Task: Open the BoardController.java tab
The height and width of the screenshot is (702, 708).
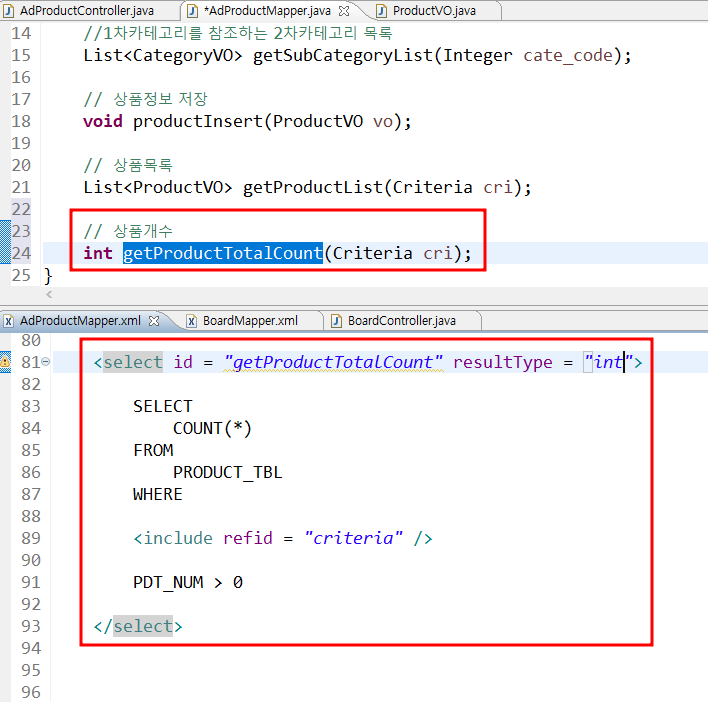Action: pyautogui.click(x=401, y=321)
